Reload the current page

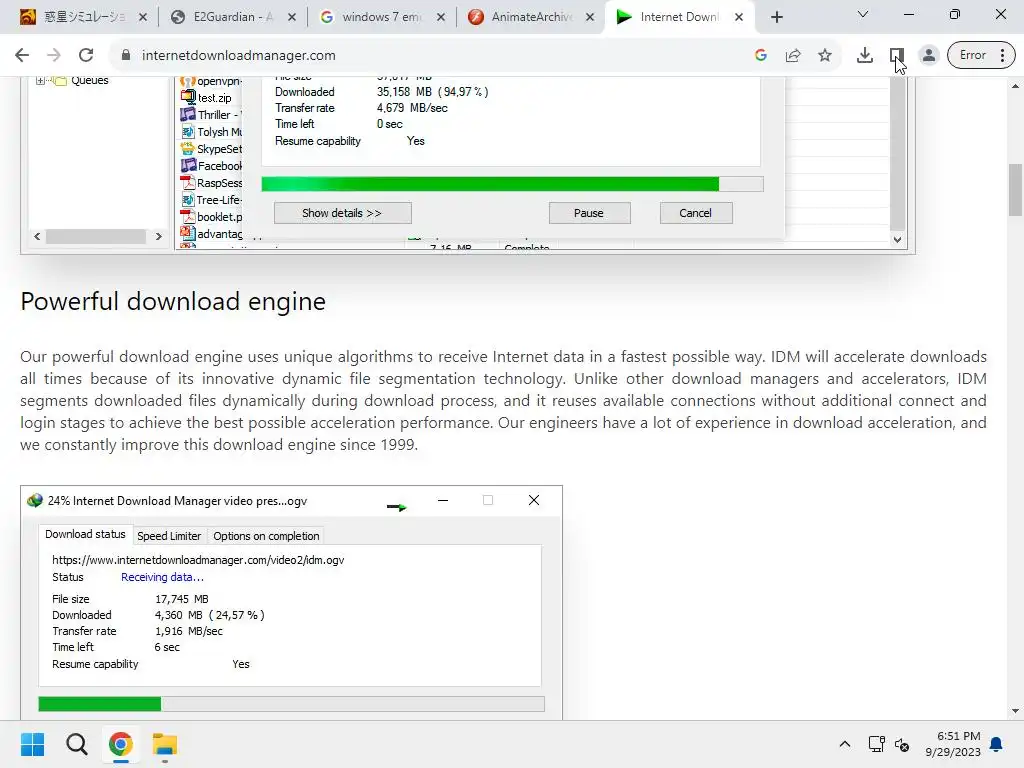pos(86,56)
